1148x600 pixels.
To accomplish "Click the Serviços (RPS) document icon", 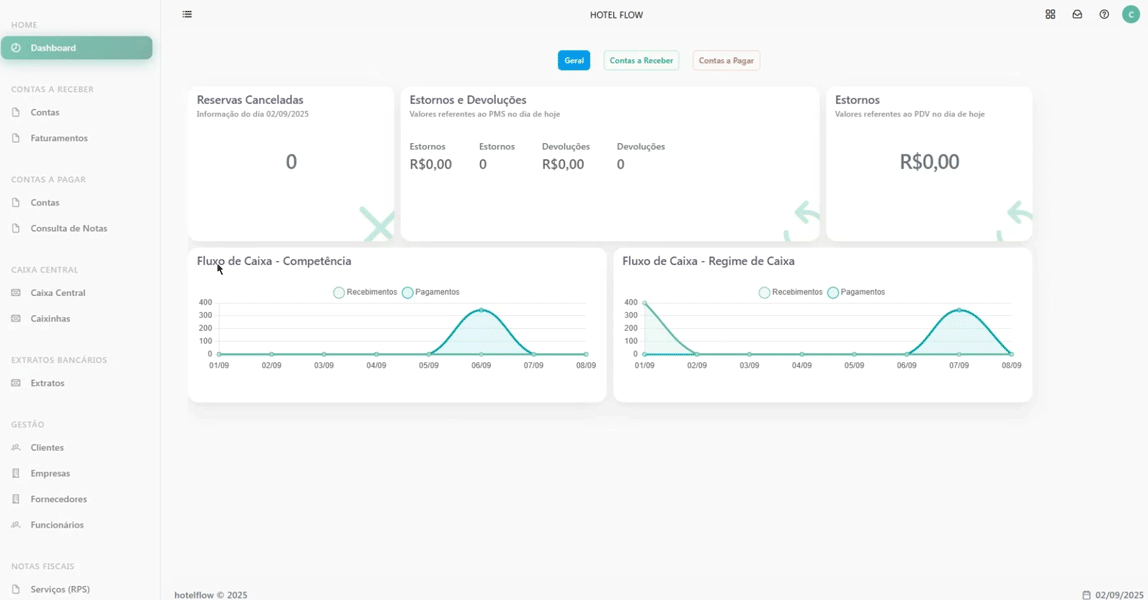I will pyautogui.click(x=16, y=589).
